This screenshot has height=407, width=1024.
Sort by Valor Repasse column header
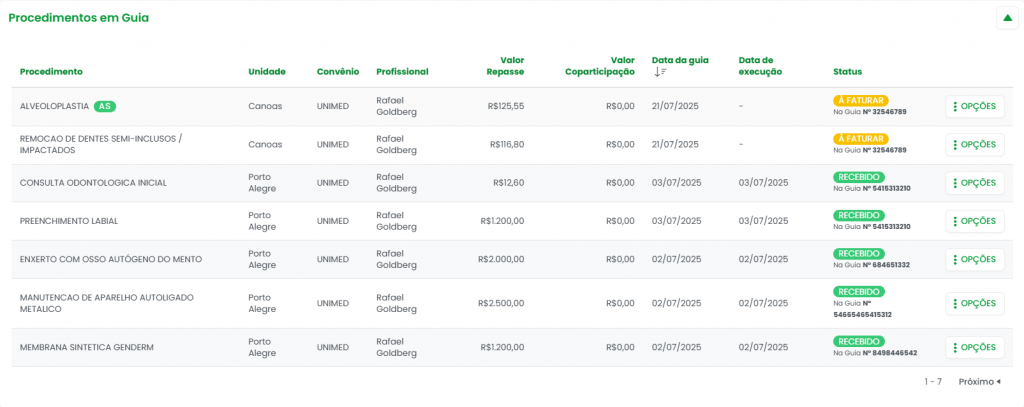(505, 66)
